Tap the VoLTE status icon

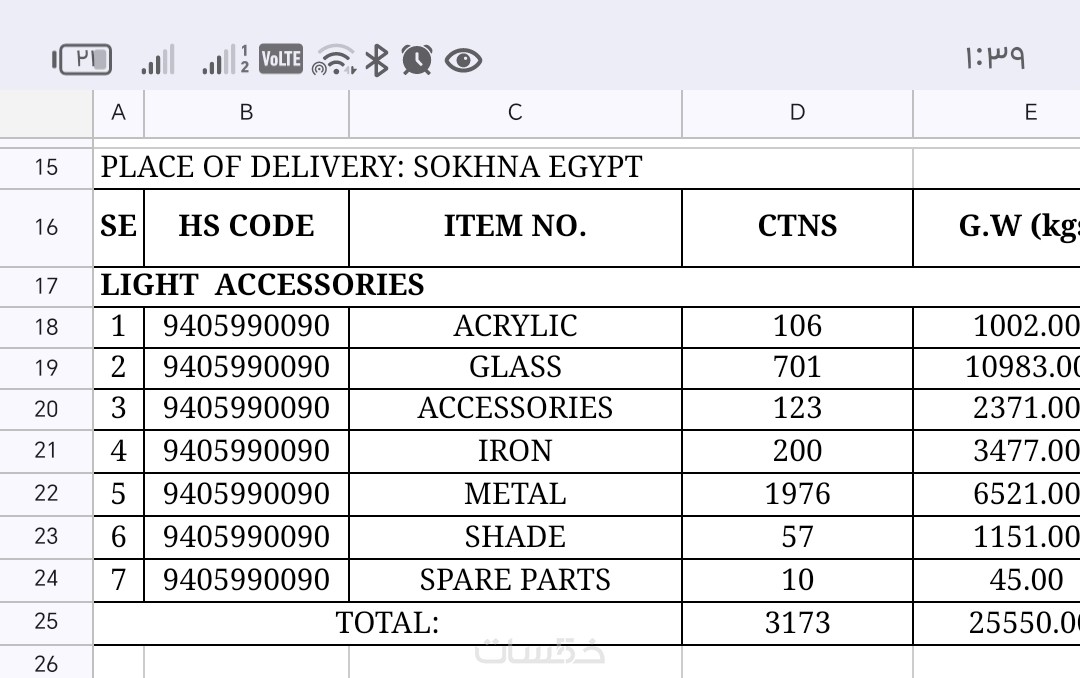[280, 60]
